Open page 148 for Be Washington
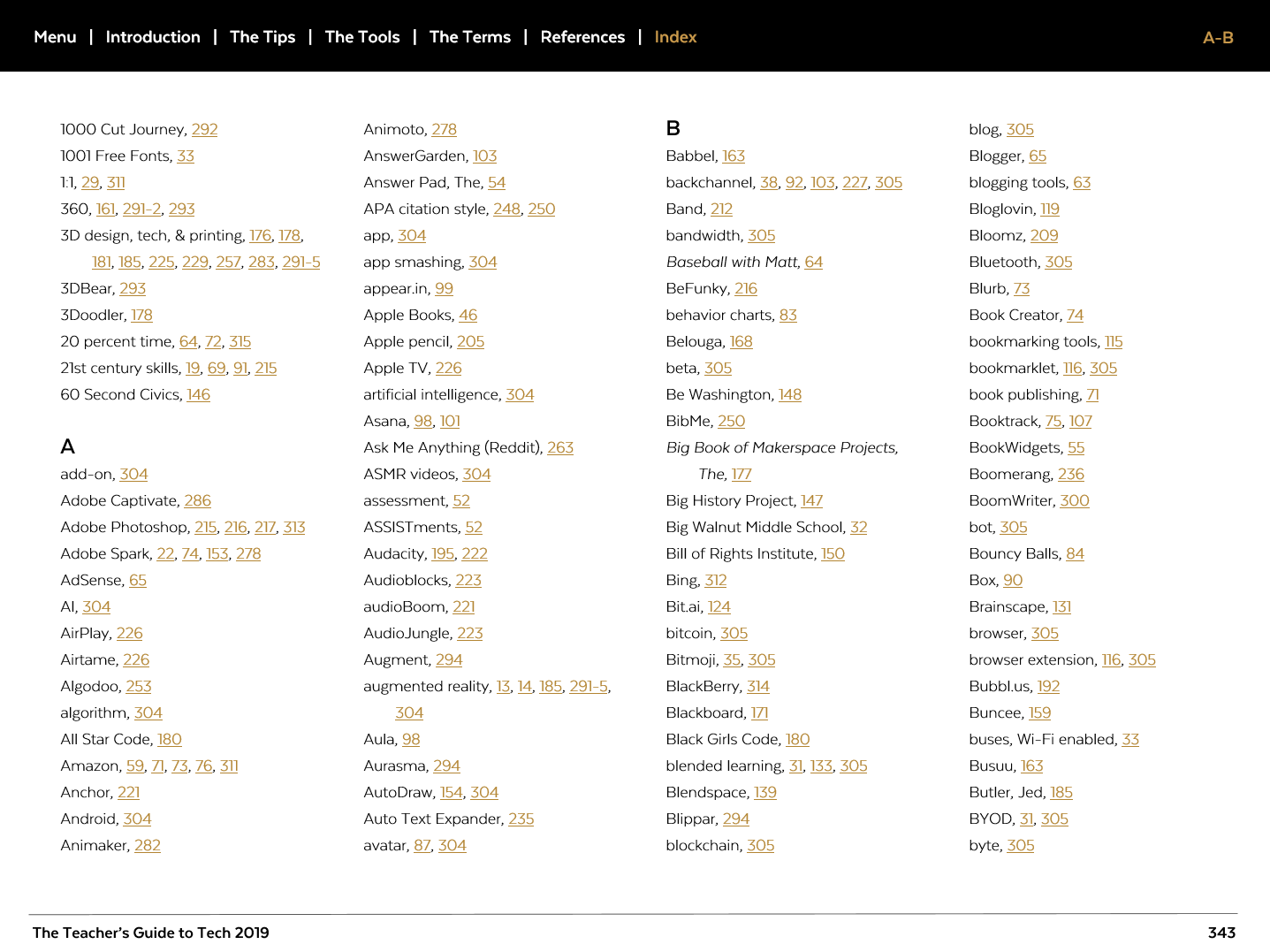This screenshot has height=952, width=1270. pyautogui.click(x=790, y=394)
